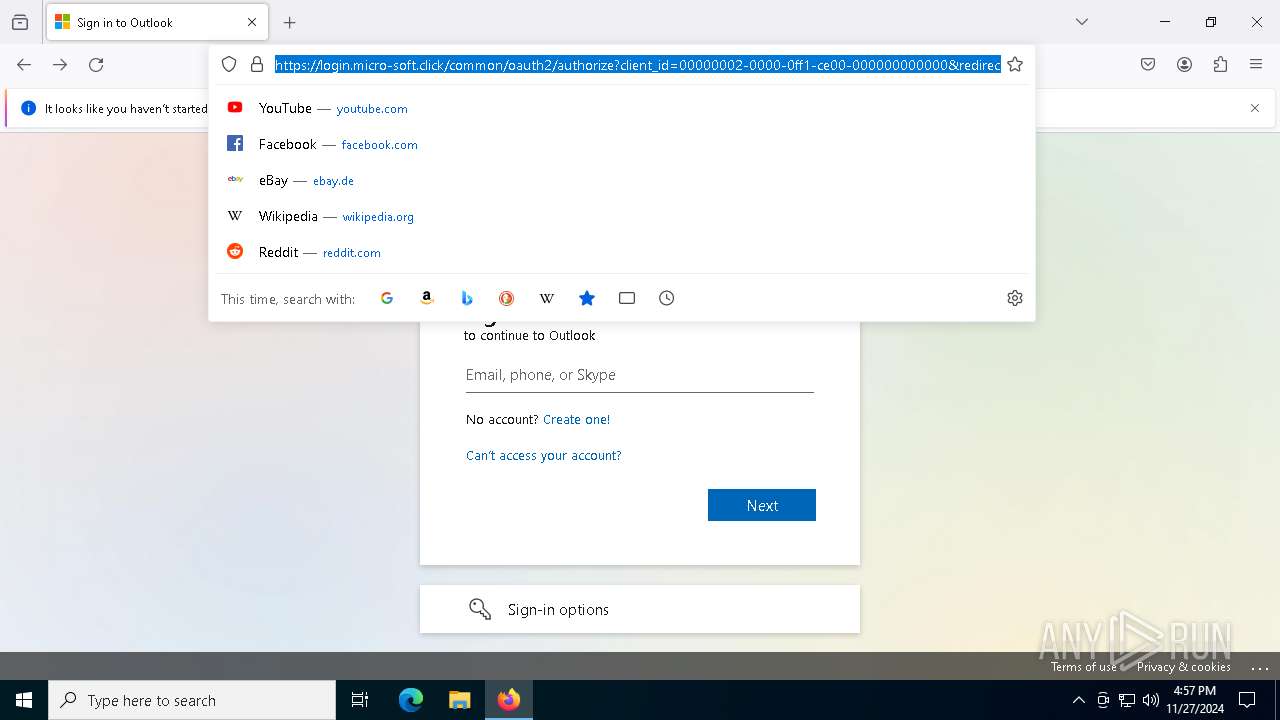Viewport: 1280px width, 720px height.
Task: Expand the list all tabs dropdown
Action: pos(1082,22)
